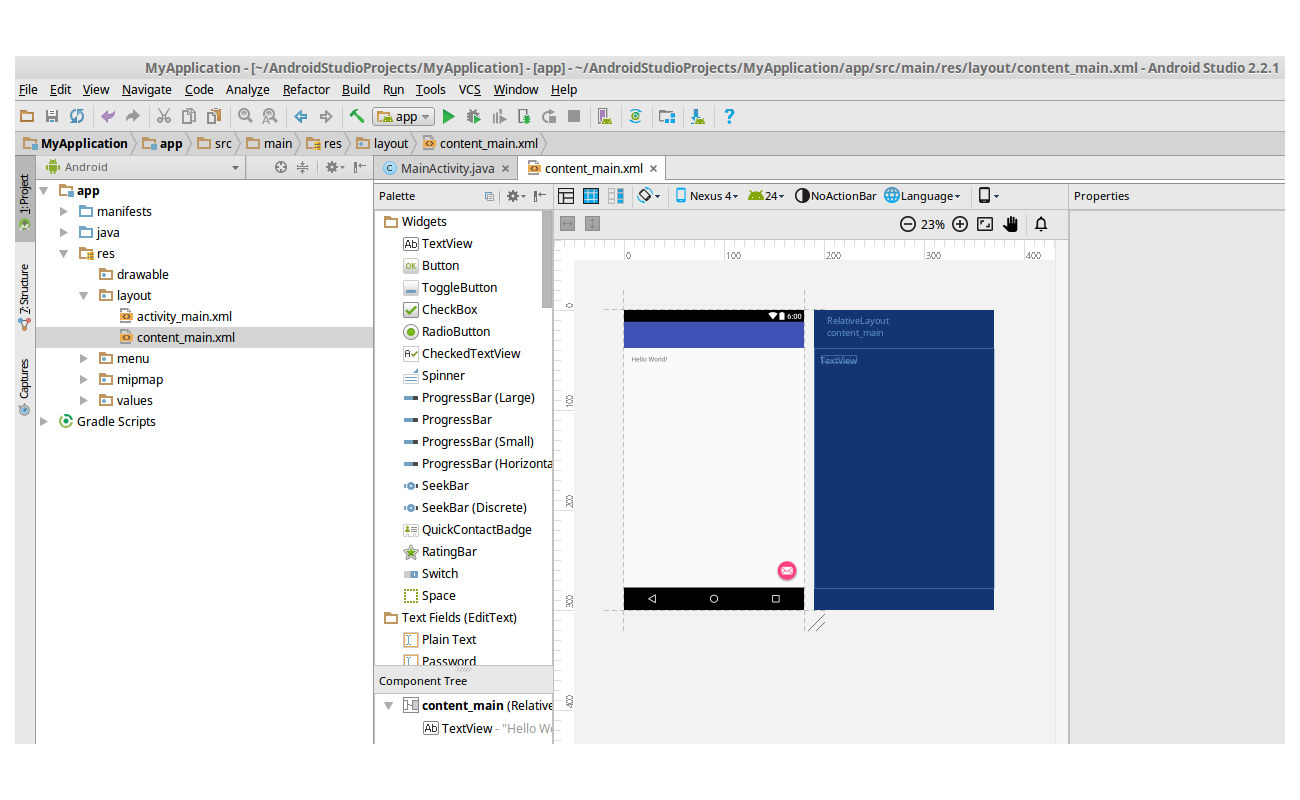Click the Find magnifier icon
Image resolution: width=1300 pixels, height=800 pixels.
[244, 116]
